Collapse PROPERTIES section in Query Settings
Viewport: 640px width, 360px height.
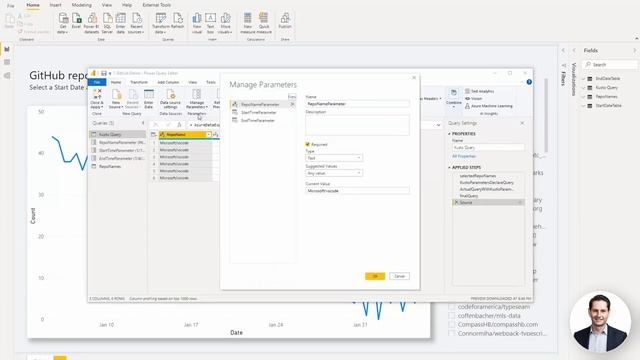[449, 134]
